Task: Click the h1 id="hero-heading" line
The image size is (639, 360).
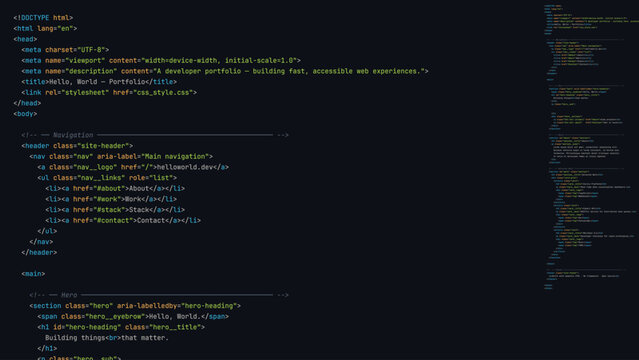Action: point(121,327)
